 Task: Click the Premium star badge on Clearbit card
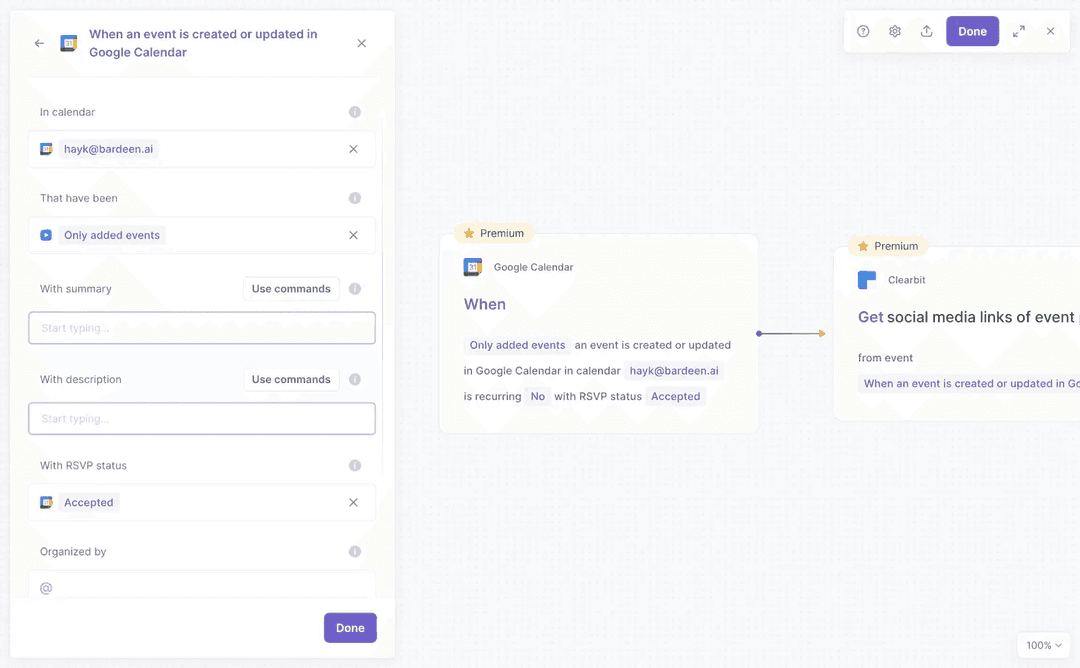pyautogui.click(x=889, y=246)
